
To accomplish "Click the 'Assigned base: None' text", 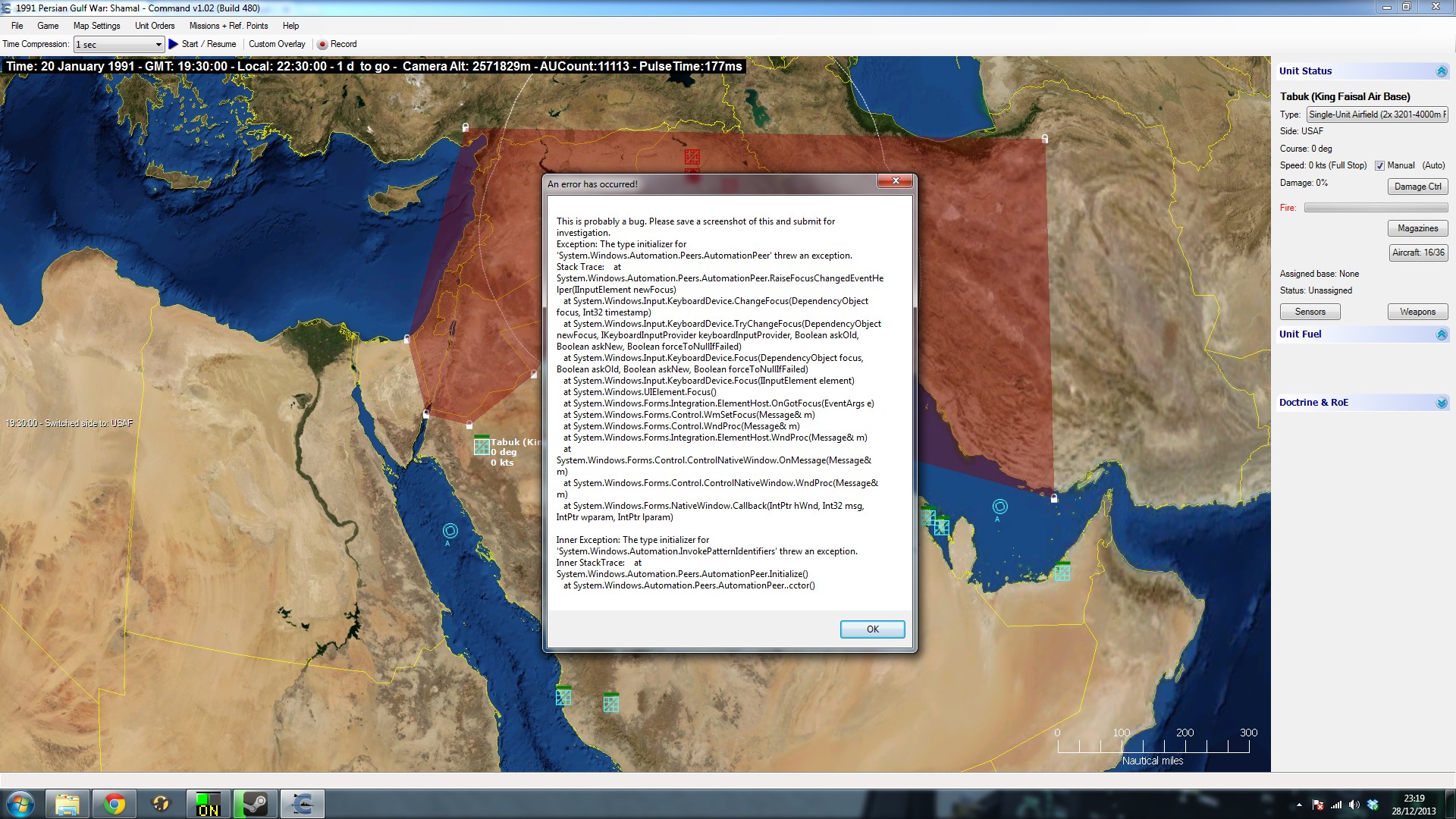I will tap(1319, 274).
